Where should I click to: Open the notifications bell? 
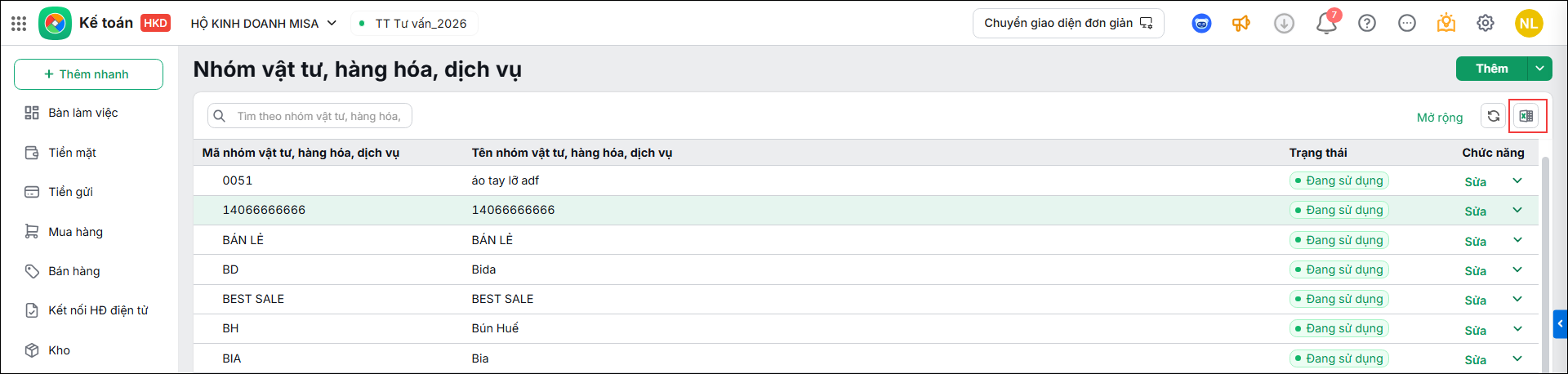tap(1326, 23)
